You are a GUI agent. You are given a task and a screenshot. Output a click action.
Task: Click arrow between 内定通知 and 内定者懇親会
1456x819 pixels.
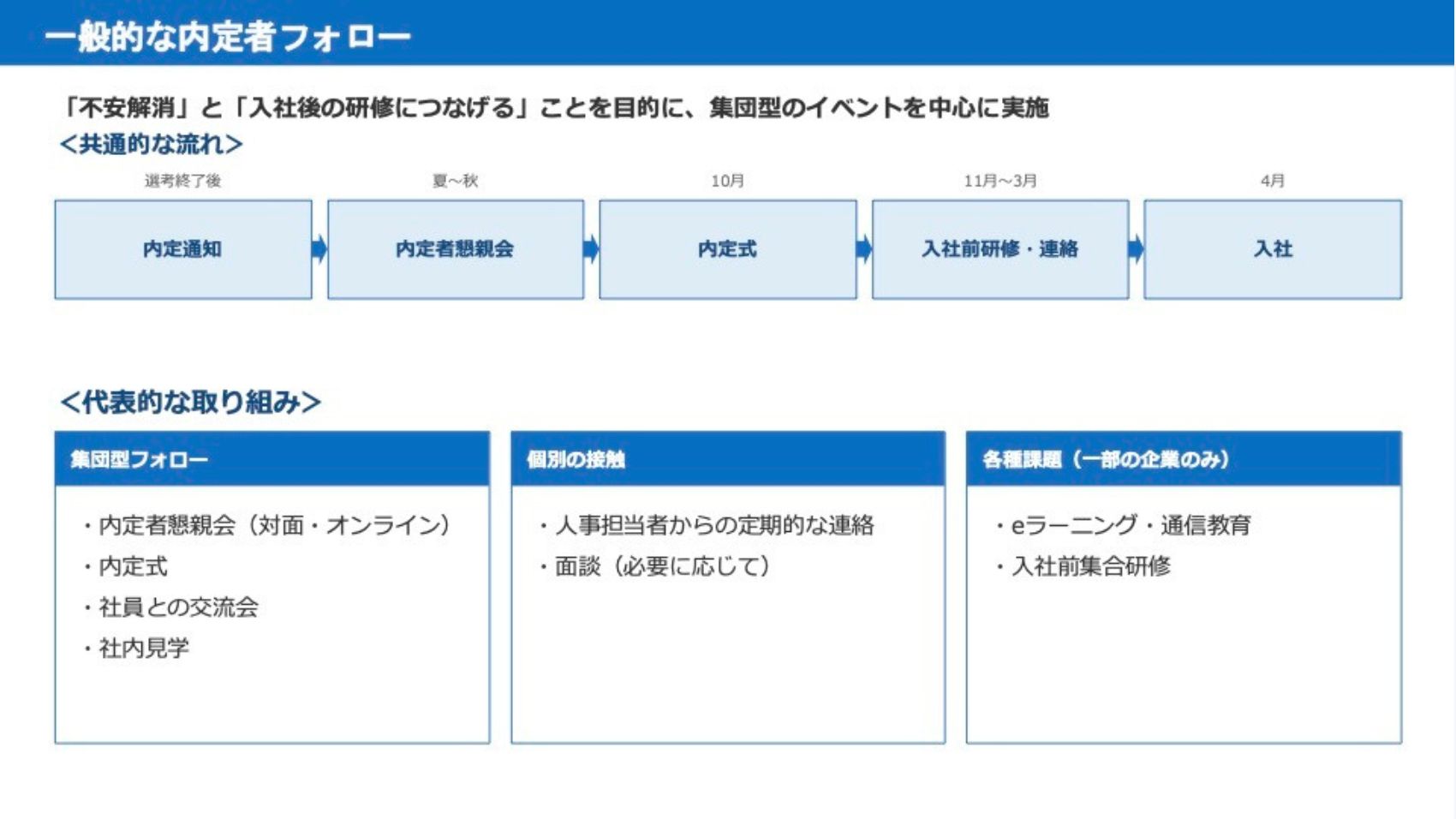pyautogui.click(x=319, y=249)
